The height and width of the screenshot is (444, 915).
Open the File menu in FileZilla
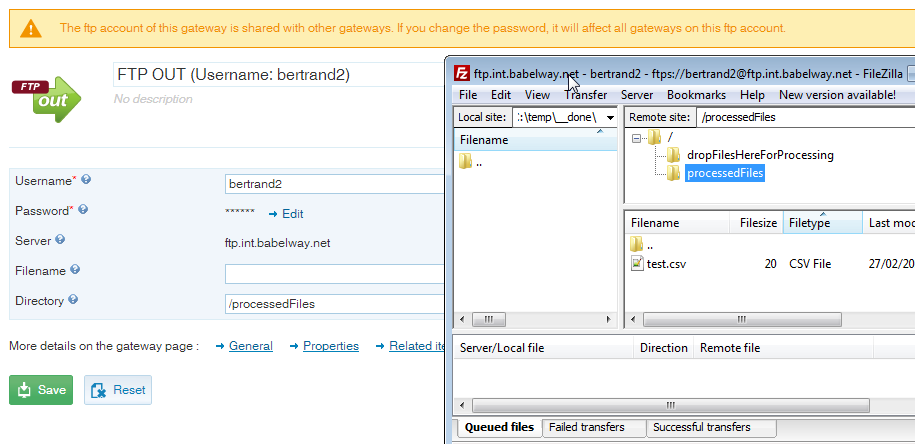coord(468,95)
